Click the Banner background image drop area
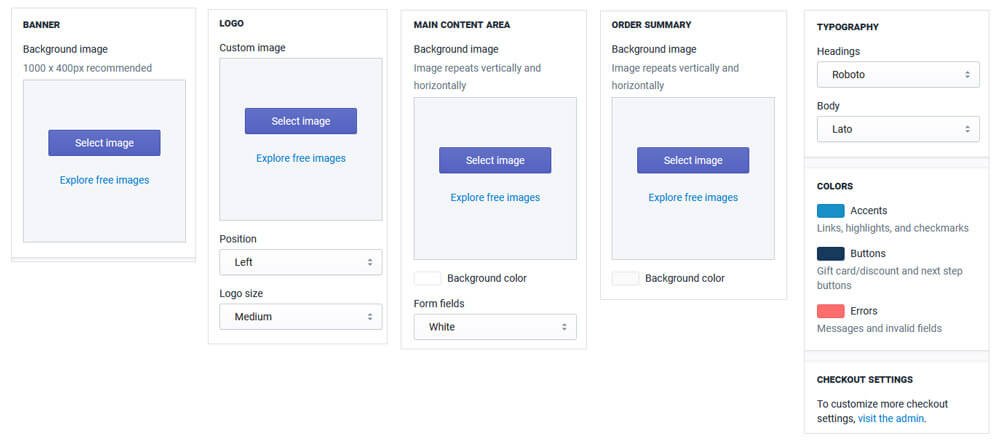 click(x=104, y=215)
